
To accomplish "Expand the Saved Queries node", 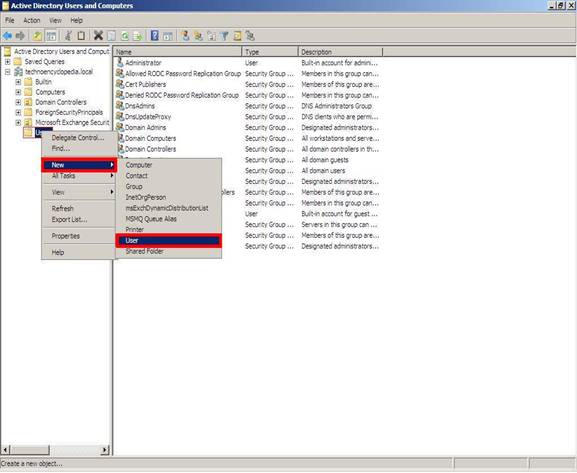I will pyautogui.click(x=7, y=61).
